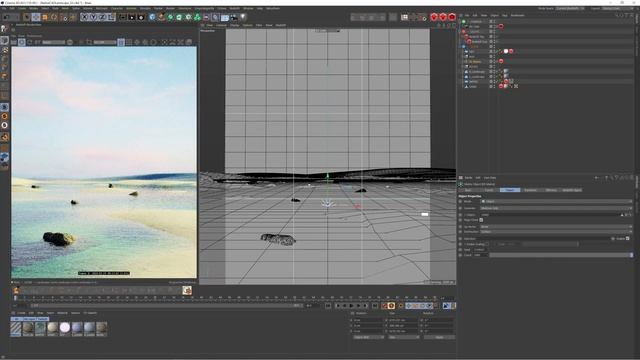Open the File menu in main menu bar

click(4, 8)
